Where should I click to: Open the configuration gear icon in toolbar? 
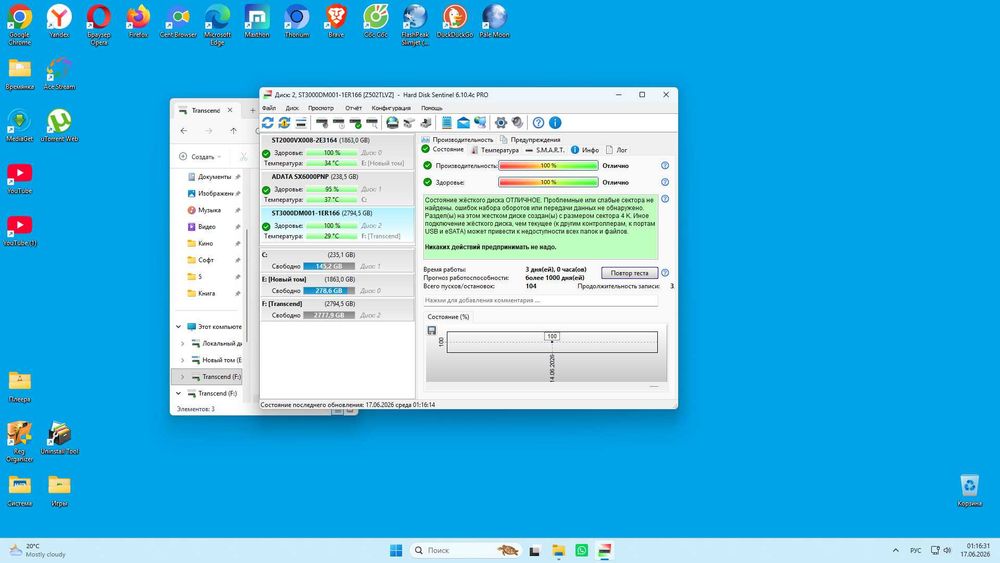coord(501,122)
